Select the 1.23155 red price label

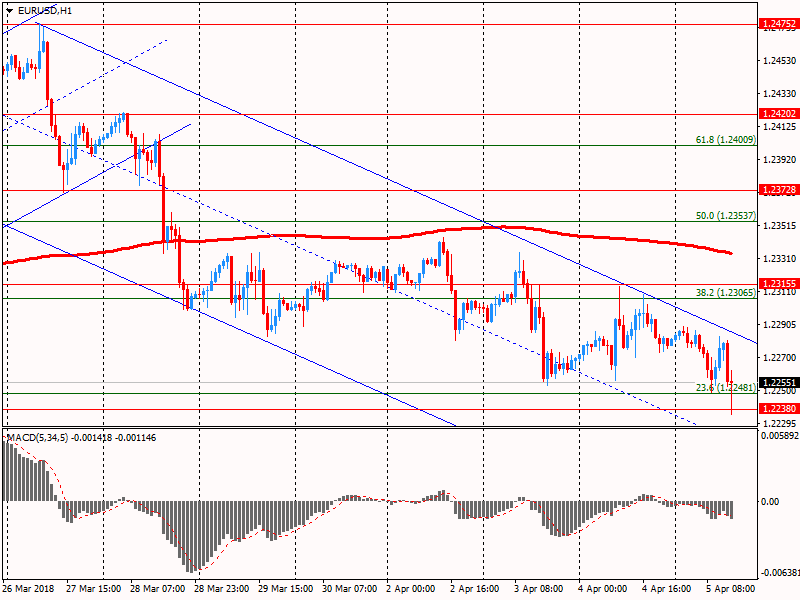779,284
